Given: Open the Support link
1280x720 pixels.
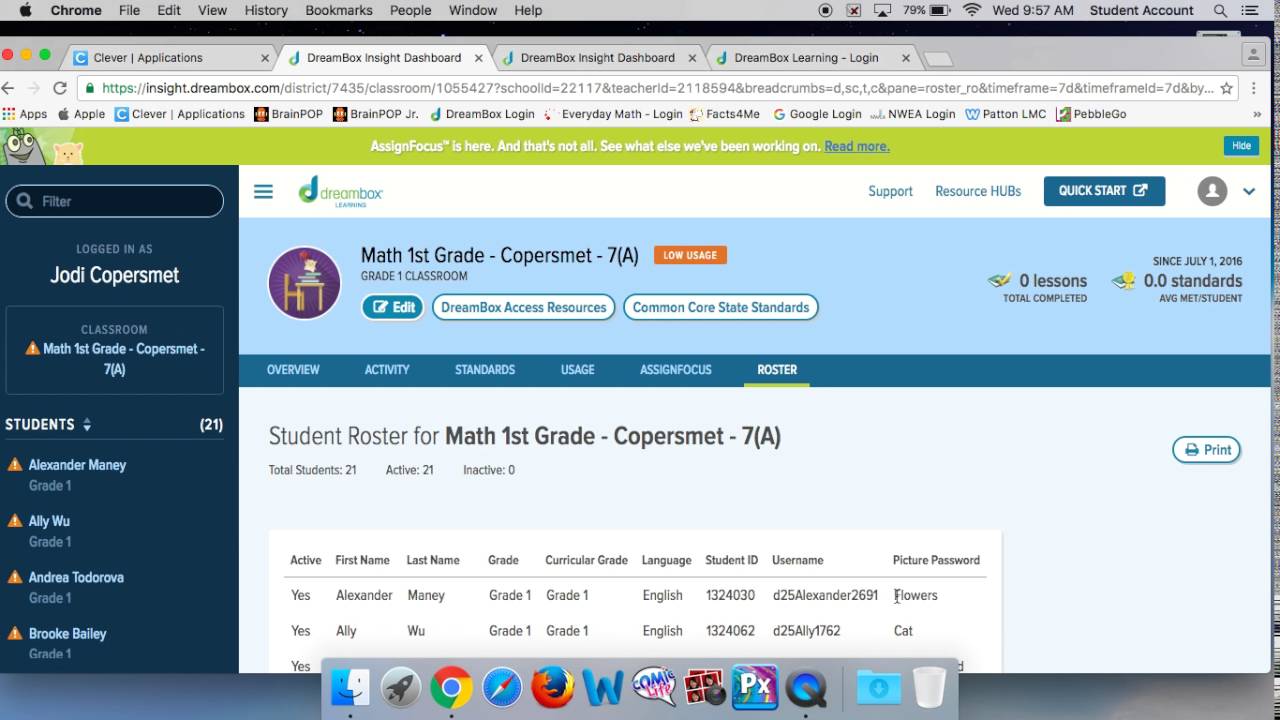Looking at the screenshot, I should [890, 191].
